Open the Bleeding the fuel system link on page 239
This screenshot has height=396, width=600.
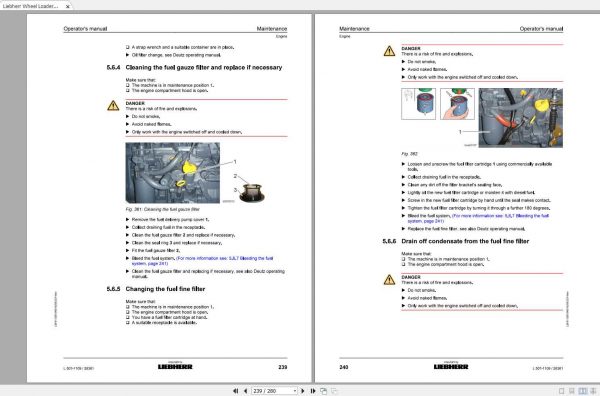(x=202, y=261)
